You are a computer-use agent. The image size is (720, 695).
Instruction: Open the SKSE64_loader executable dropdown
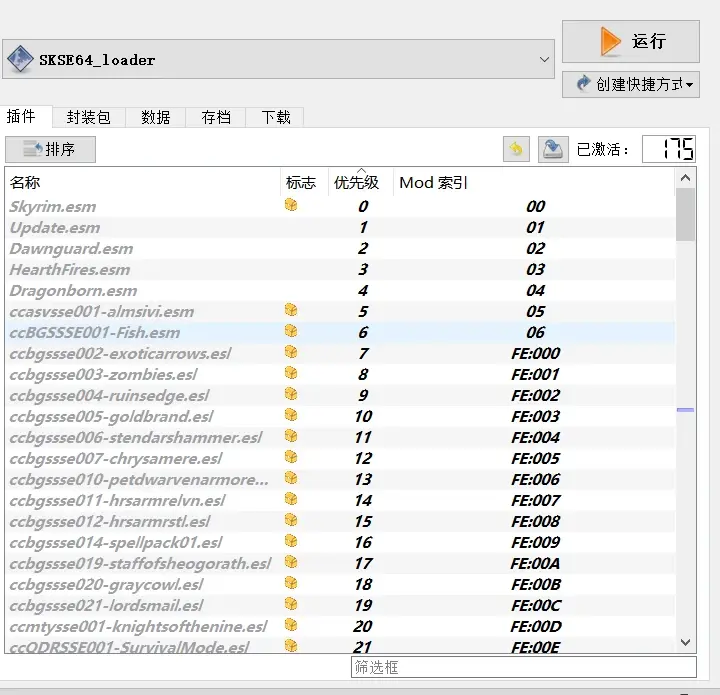(x=545, y=59)
